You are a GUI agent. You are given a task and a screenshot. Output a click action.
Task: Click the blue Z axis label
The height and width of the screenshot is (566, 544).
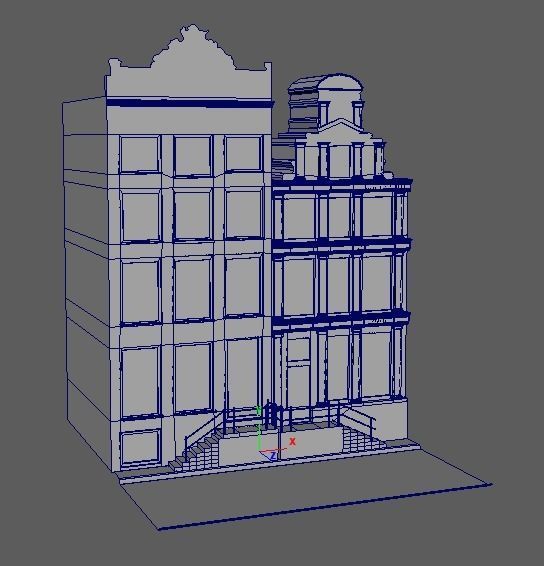point(273,456)
